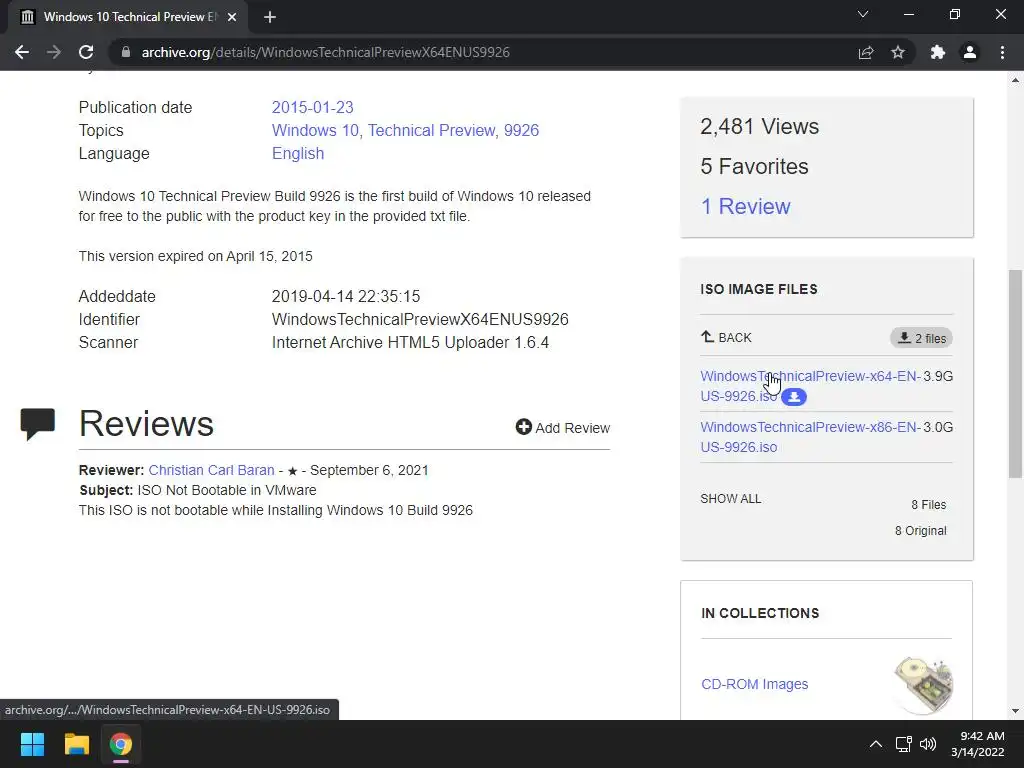Click the IN COLLECTIONS heading
1024x768 pixels.
coord(760,613)
